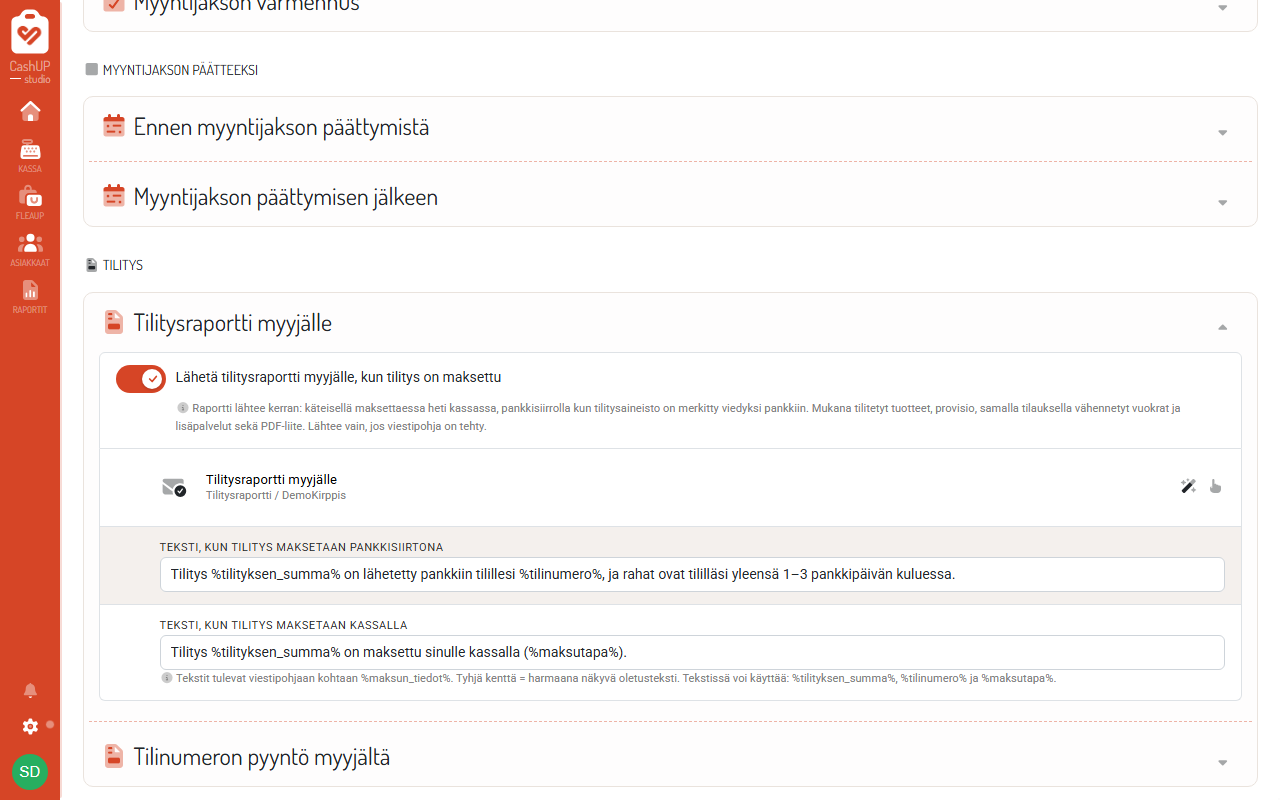Click the hint text starting Tekstit tulevat viestipohjaan
Screen dimensions: 1280x800
(x=616, y=678)
